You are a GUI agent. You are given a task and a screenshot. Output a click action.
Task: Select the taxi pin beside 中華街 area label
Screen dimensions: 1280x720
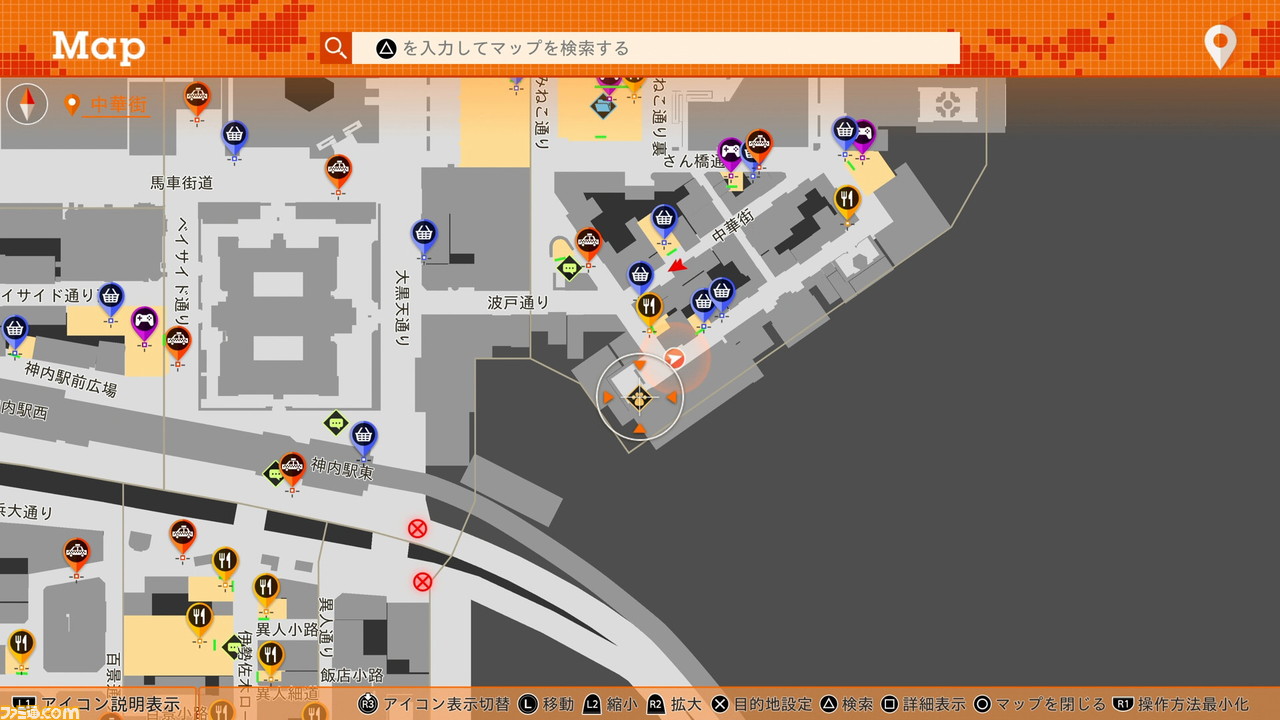[197, 99]
